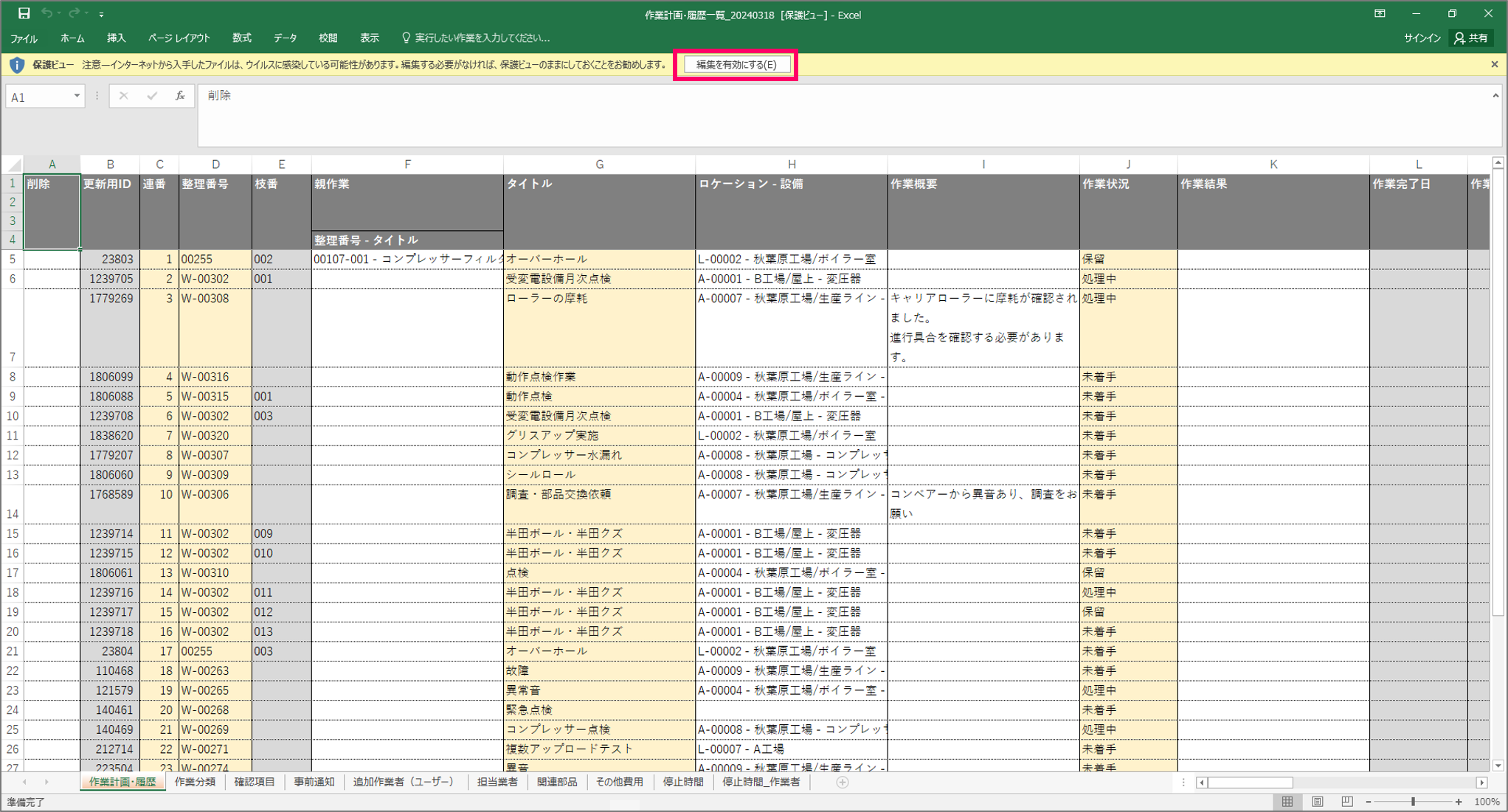Screen dimensions: 1508x812
Task: Open the Name Box dropdown arrow
Action: click(x=77, y=96)
